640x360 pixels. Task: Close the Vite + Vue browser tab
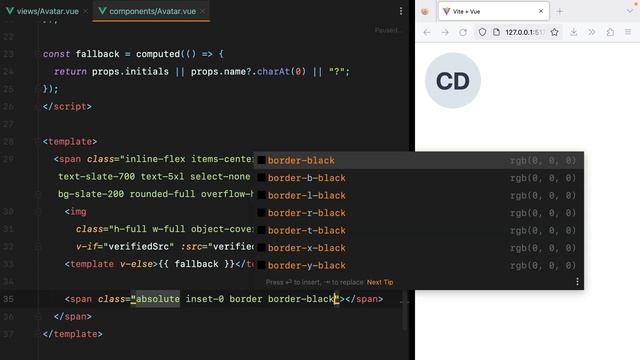pos(541,11)
